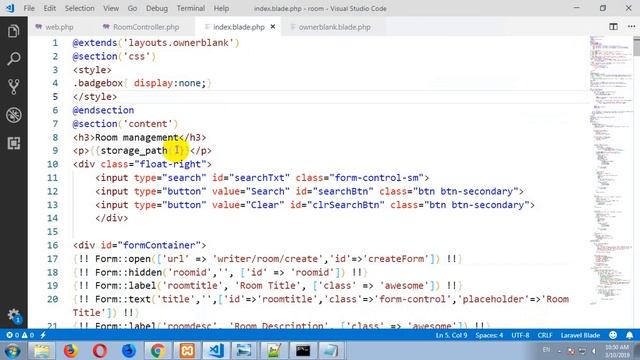Click the system tray clock
The height and width of the screenshot is (360, 640).
(617, 351)
